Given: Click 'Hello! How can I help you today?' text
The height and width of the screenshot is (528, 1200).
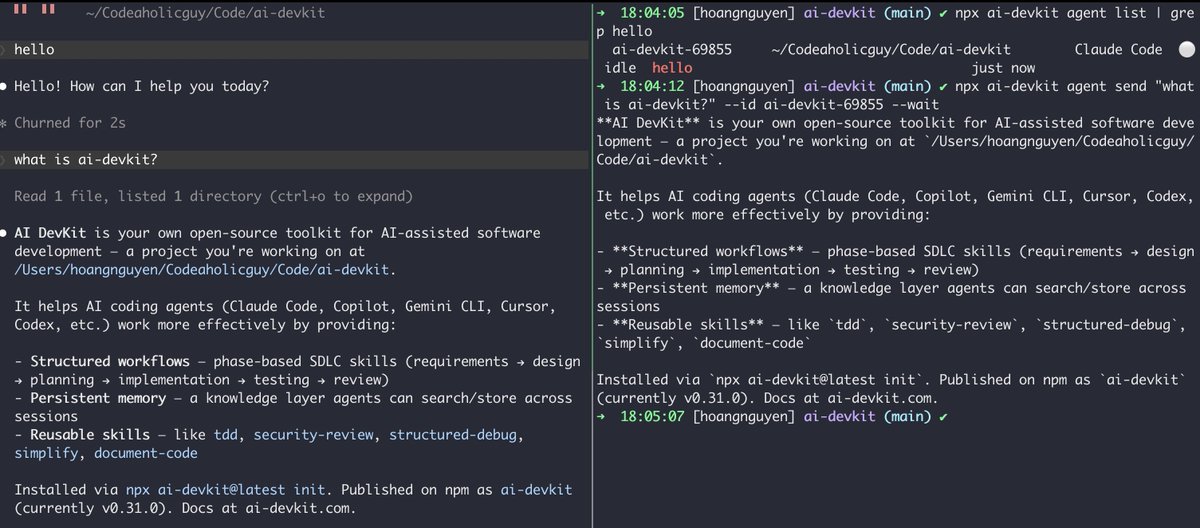Looking at the screenshot, I should pos(141,86).
